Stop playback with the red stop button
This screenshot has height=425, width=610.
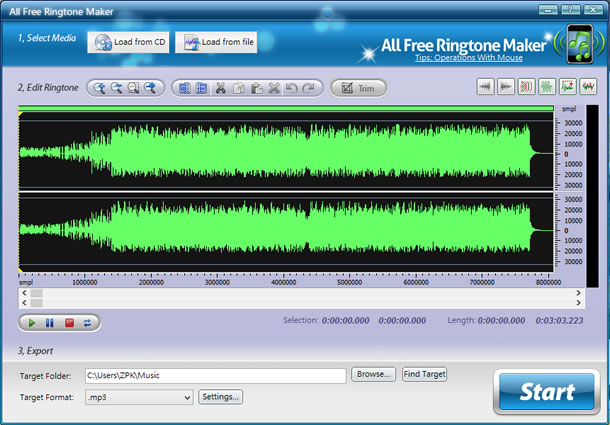pos(69,323)
